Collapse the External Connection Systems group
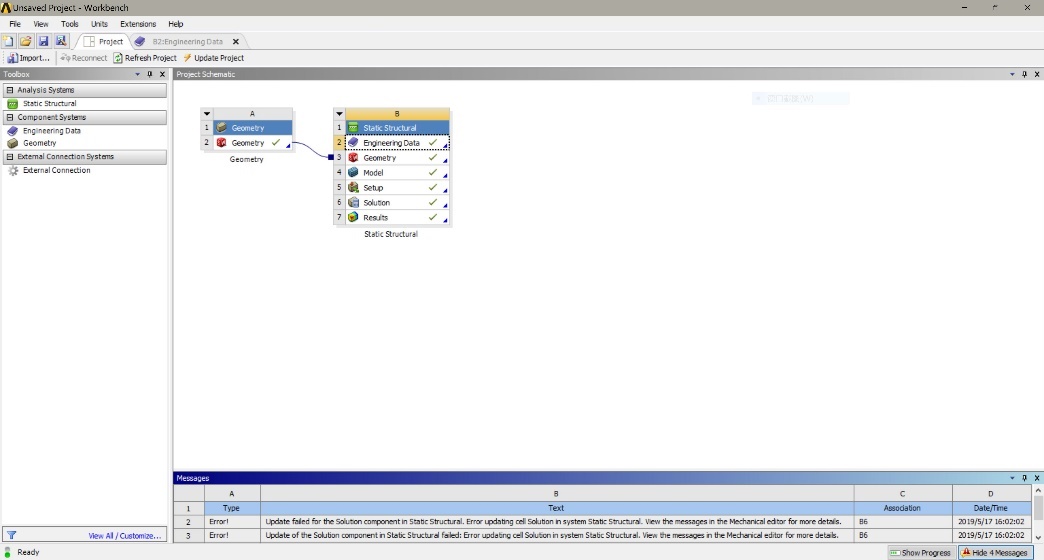The image size is (1044, 560). [10, 157]
